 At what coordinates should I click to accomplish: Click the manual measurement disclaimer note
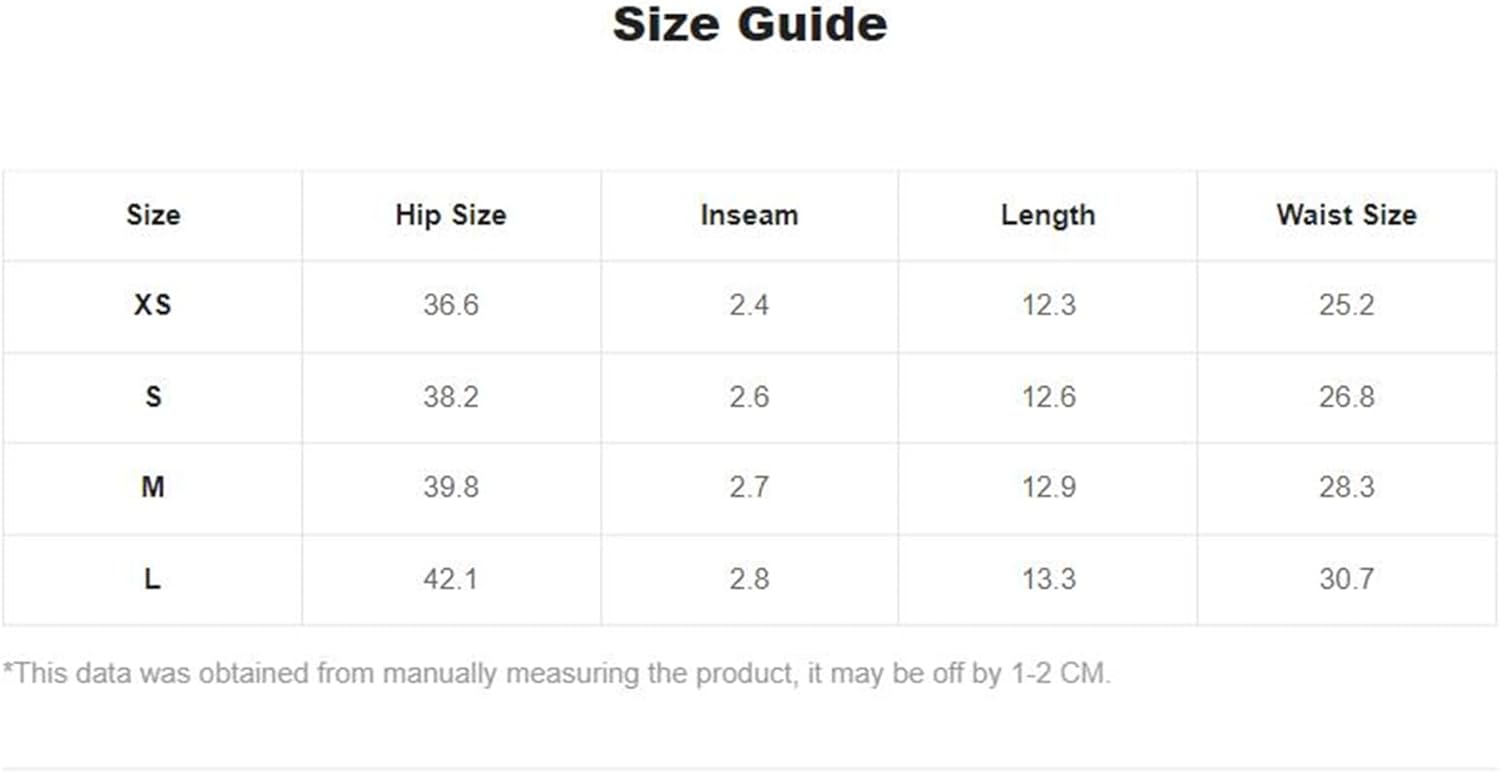click(557, 674)
